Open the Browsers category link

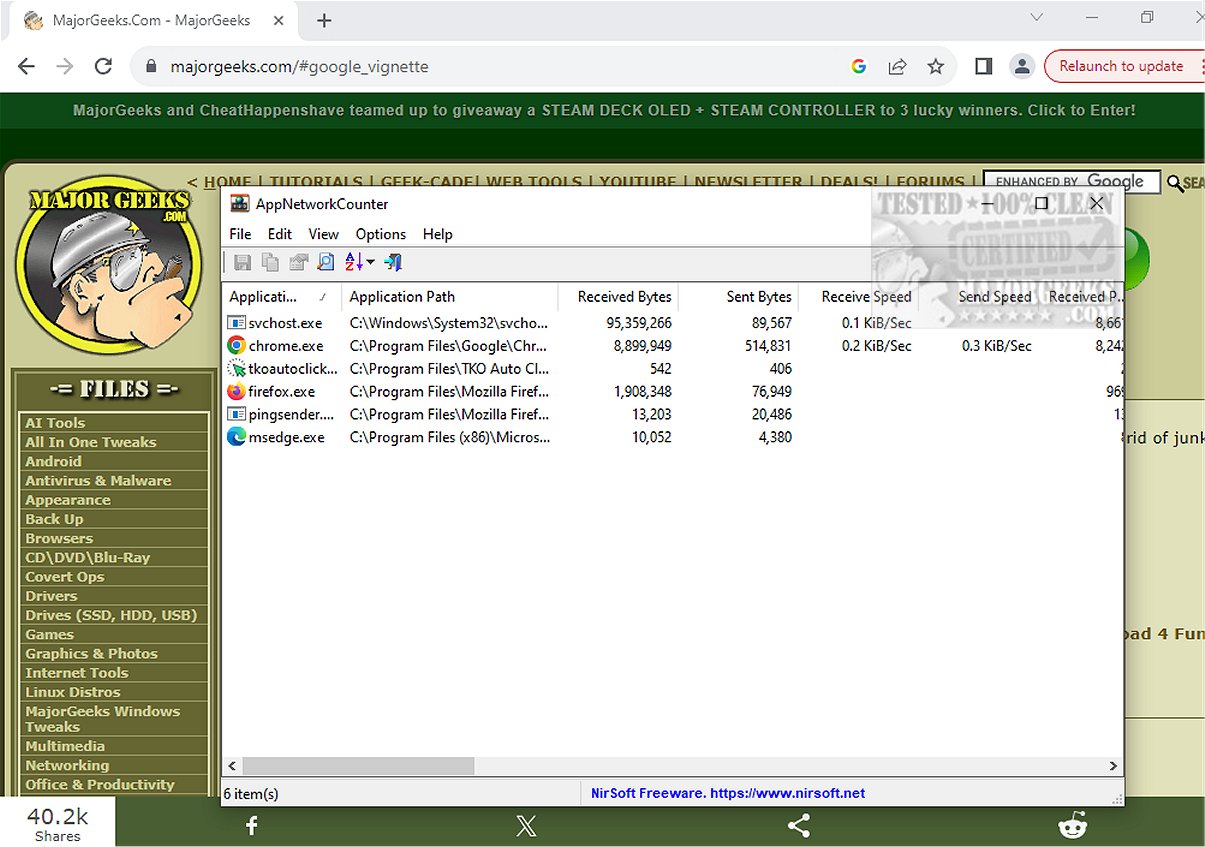coord(59,538)
